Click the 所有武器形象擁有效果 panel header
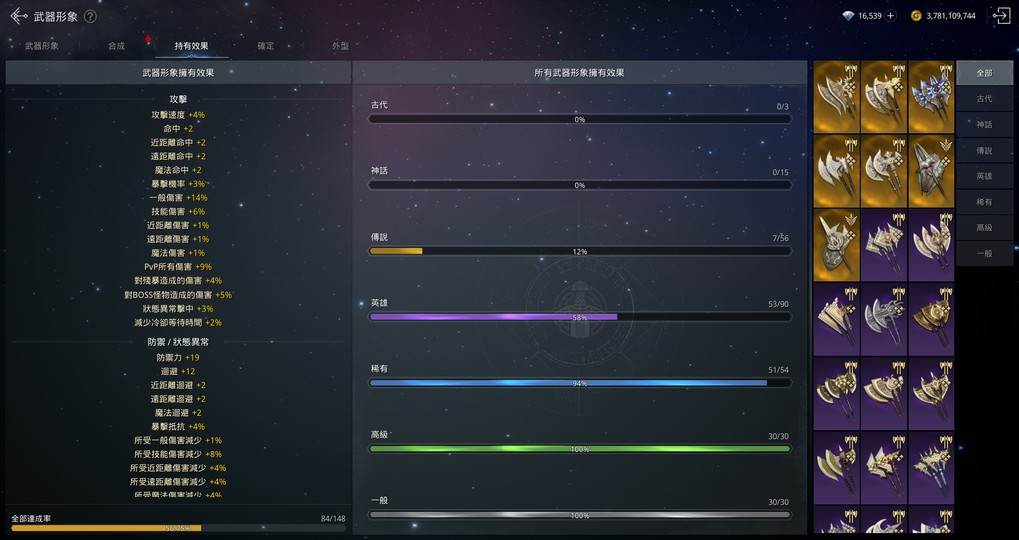The height and width of the screenshot is (540, 1019). click(579, 73)
